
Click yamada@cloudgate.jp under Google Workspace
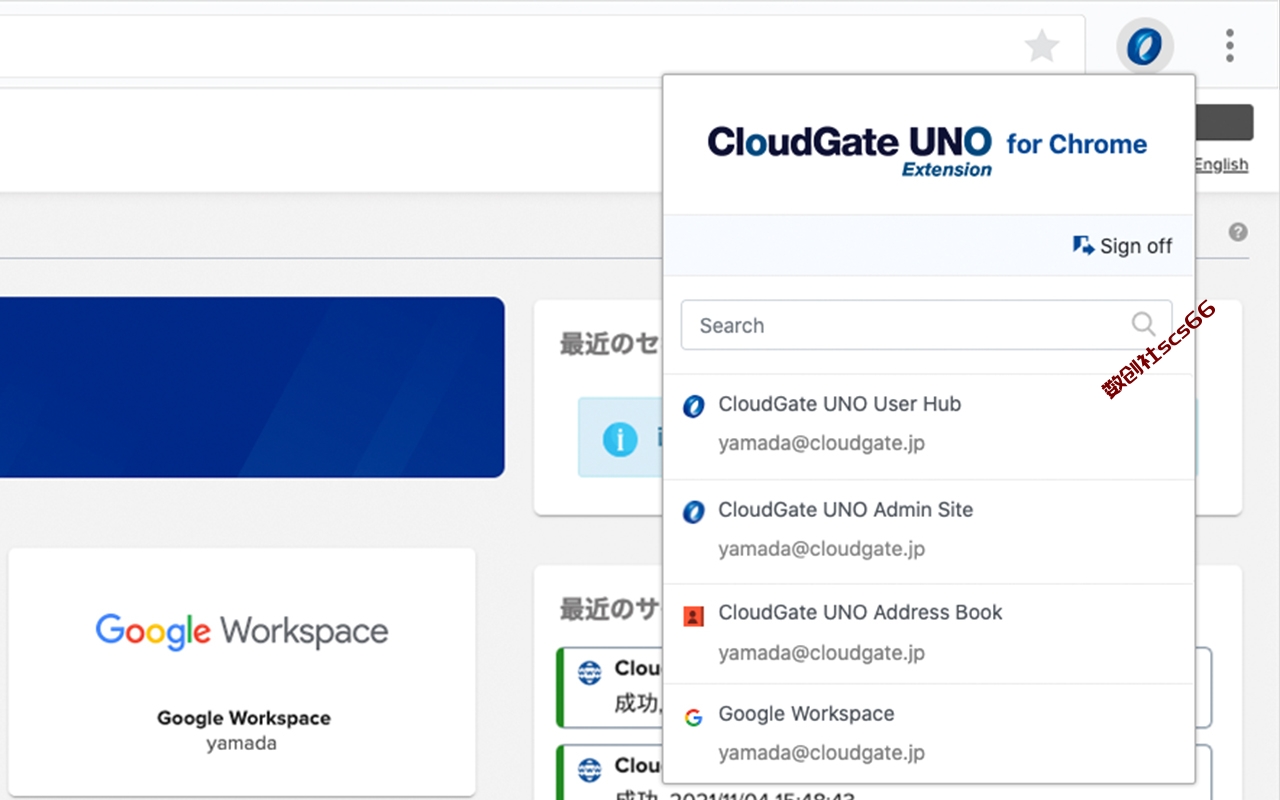coord(821,752)
